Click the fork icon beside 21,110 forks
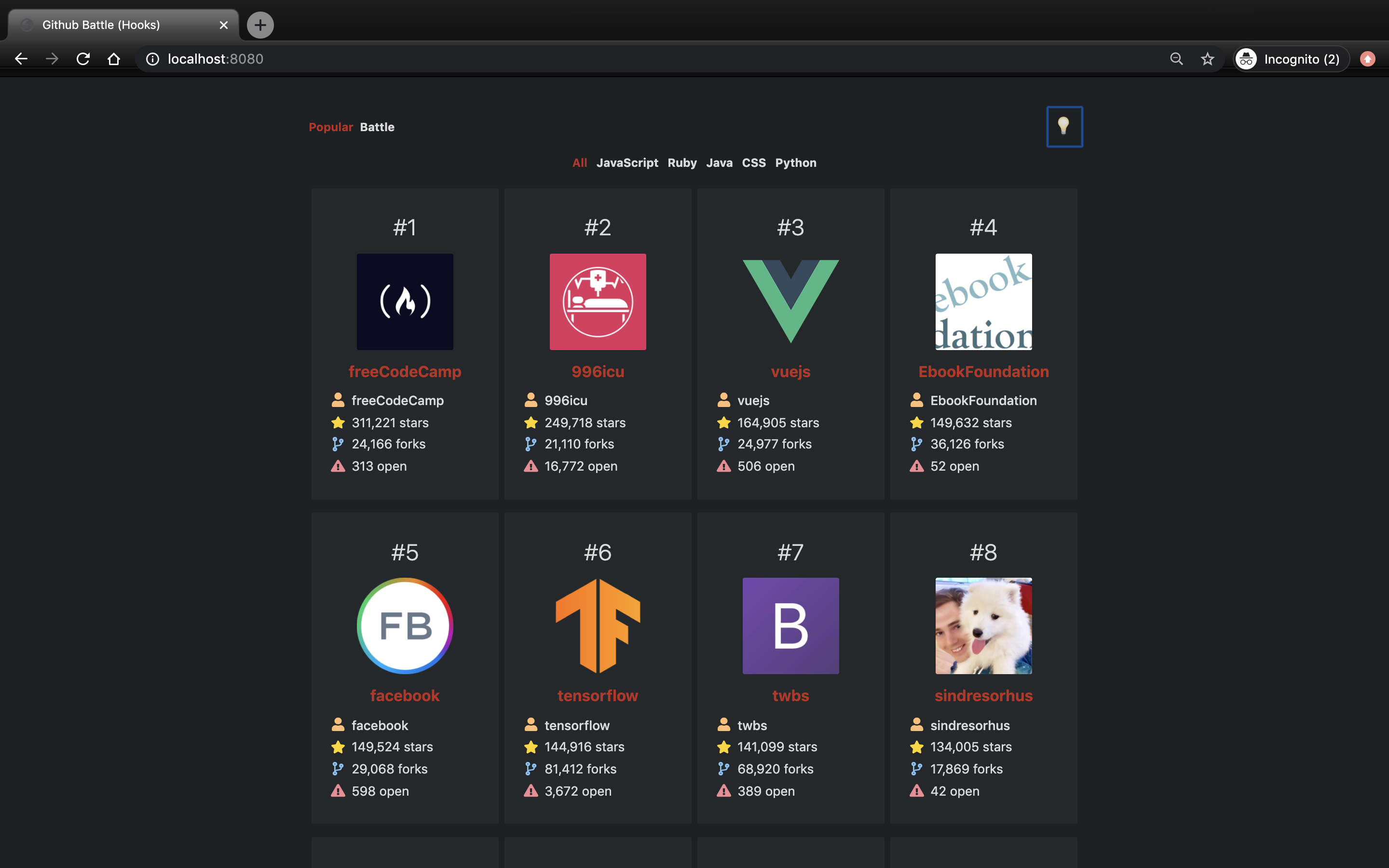The height and width of the screenshot is (868, 1389). pyautogui.click(x=531, y=444)
